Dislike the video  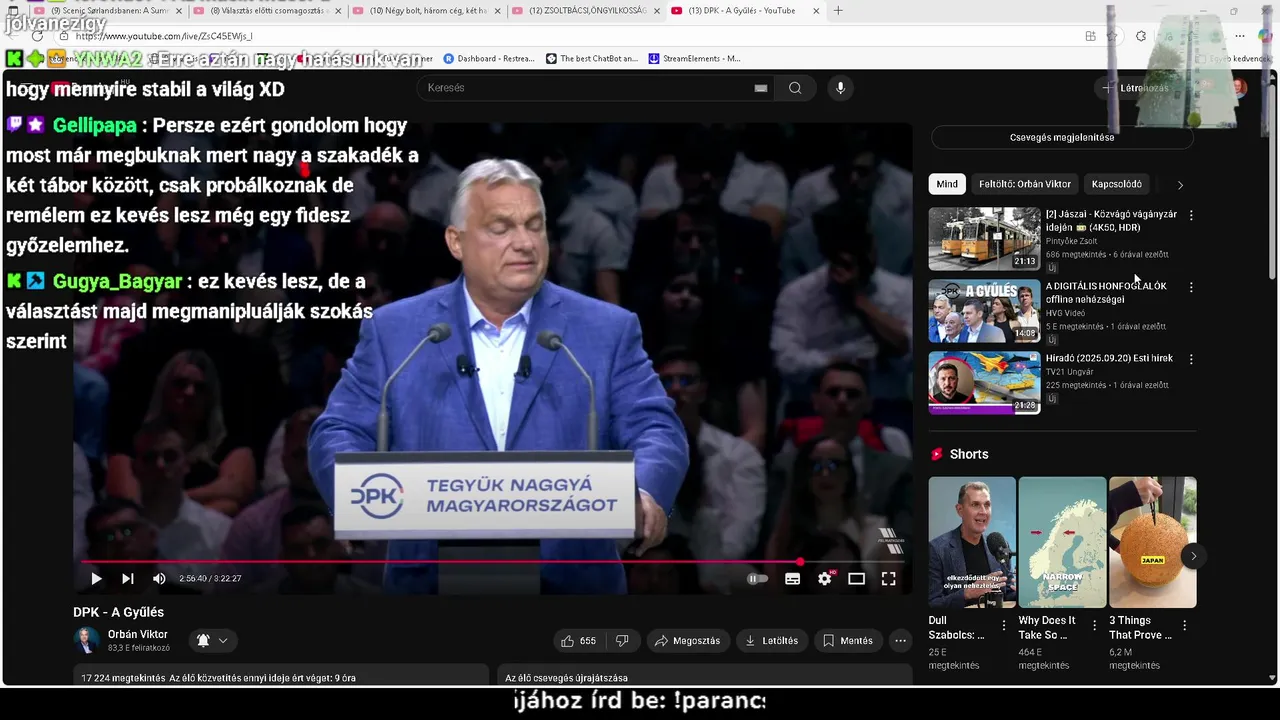(x=622, y=641)
